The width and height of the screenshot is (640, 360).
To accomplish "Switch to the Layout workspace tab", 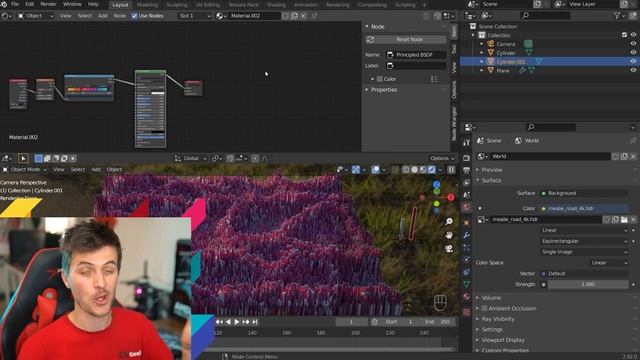I will (x=120, y=5).
